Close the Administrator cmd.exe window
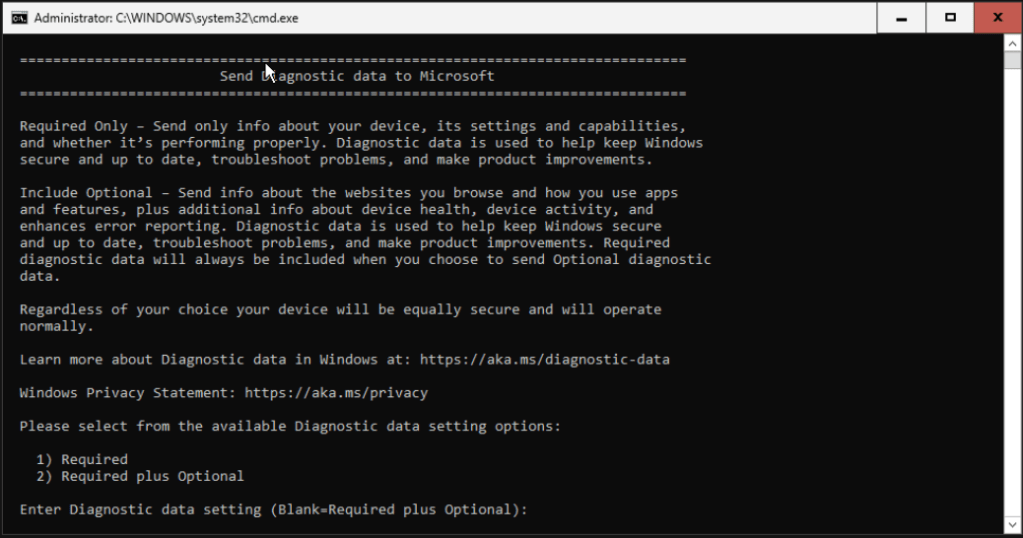Screen dimensions: 1023x538 point(999,18)
